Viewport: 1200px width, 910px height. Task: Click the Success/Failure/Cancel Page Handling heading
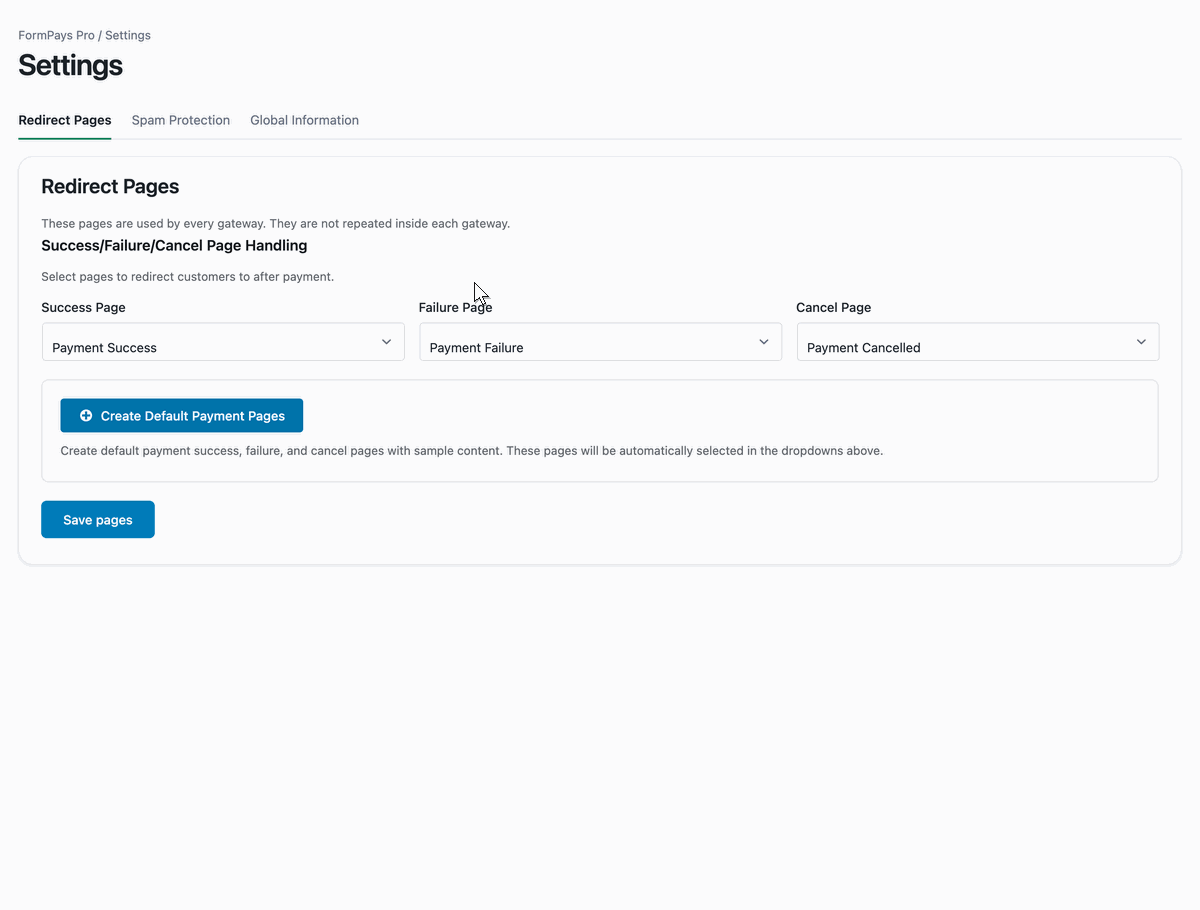click(x=174, y=245)
